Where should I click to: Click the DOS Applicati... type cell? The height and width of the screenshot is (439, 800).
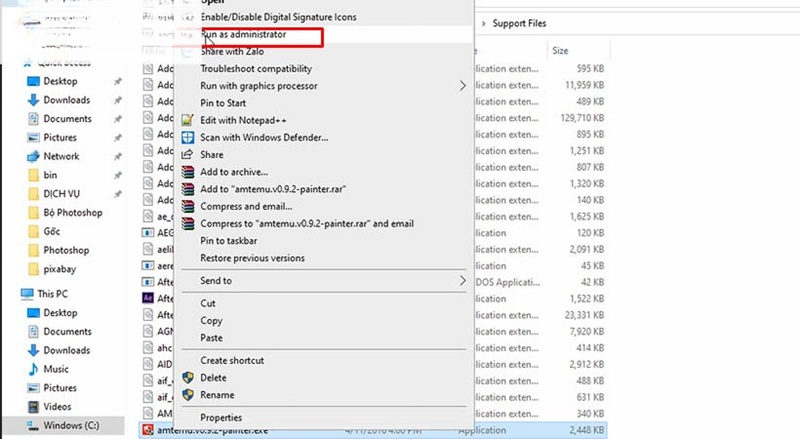click(508, 282)
